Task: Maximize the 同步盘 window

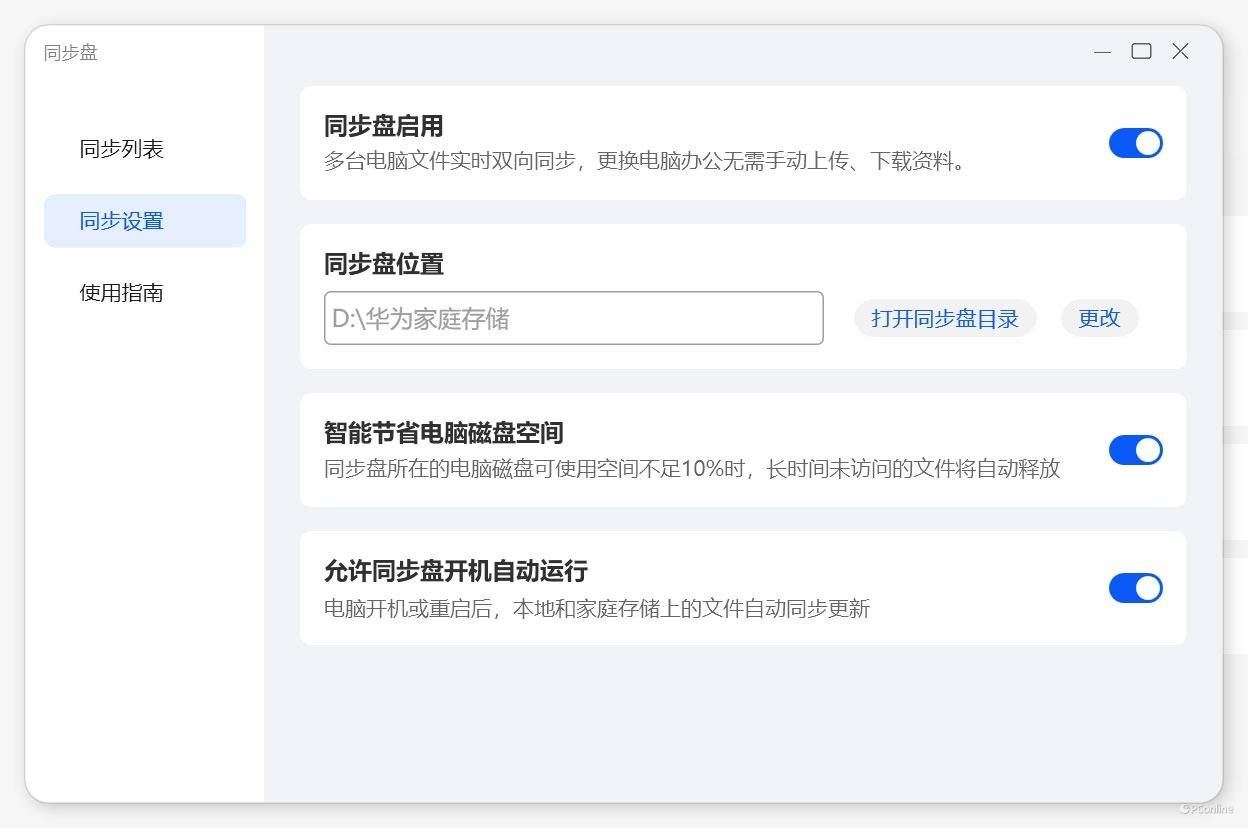Action: (1141, 52)
